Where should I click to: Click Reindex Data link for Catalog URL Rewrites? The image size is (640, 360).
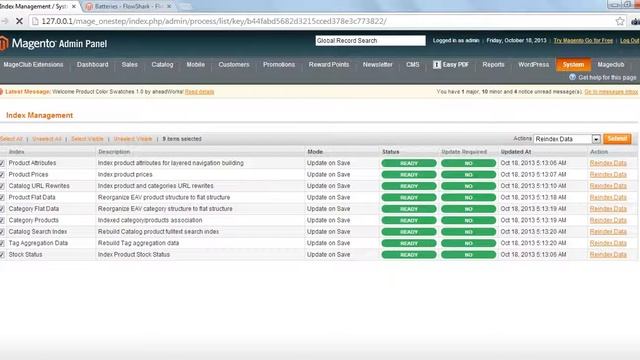click(608, 186)
